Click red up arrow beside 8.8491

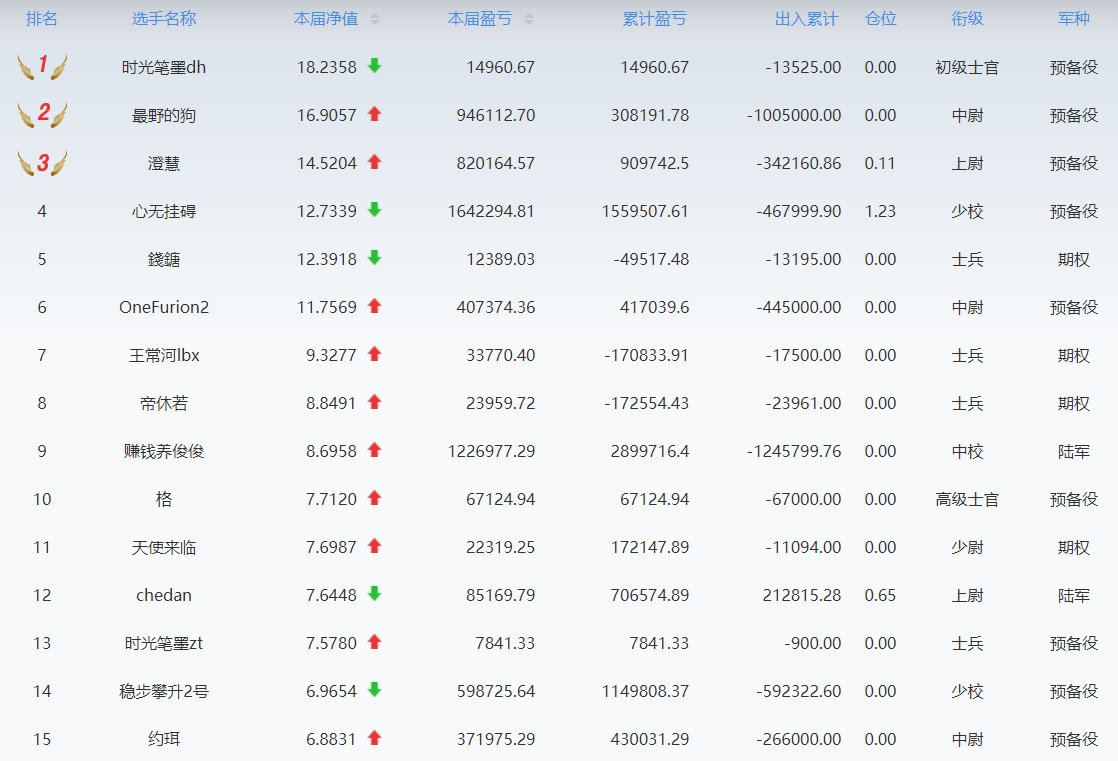tap(374, 402)
